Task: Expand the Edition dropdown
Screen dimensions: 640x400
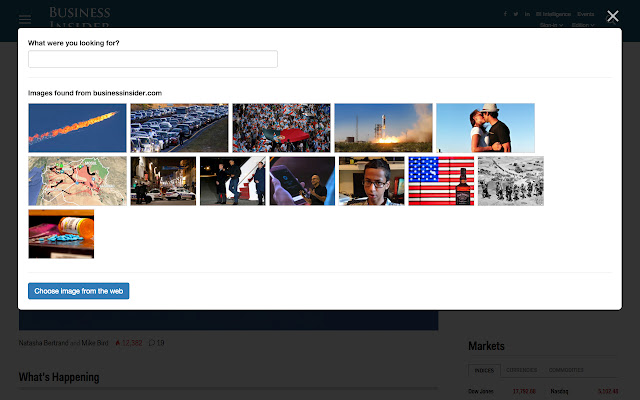Action: point(583,25)
